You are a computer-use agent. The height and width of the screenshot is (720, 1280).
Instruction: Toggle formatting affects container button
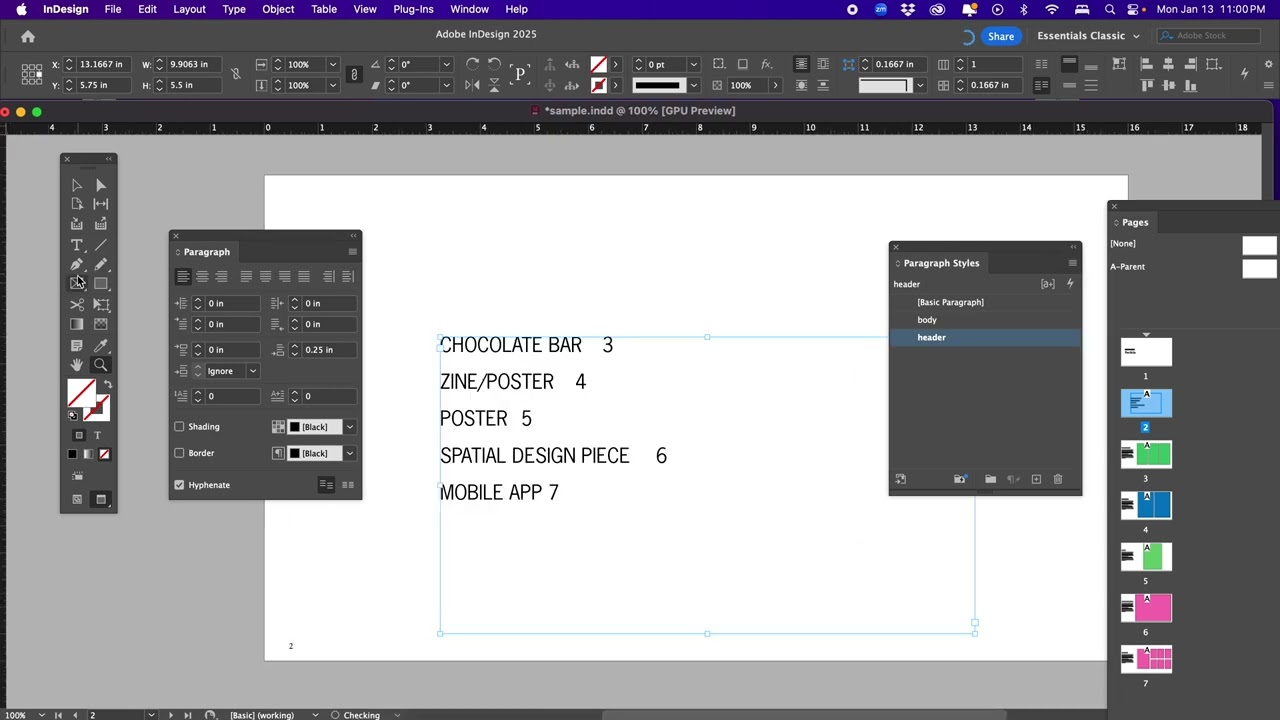pos(79,435)
